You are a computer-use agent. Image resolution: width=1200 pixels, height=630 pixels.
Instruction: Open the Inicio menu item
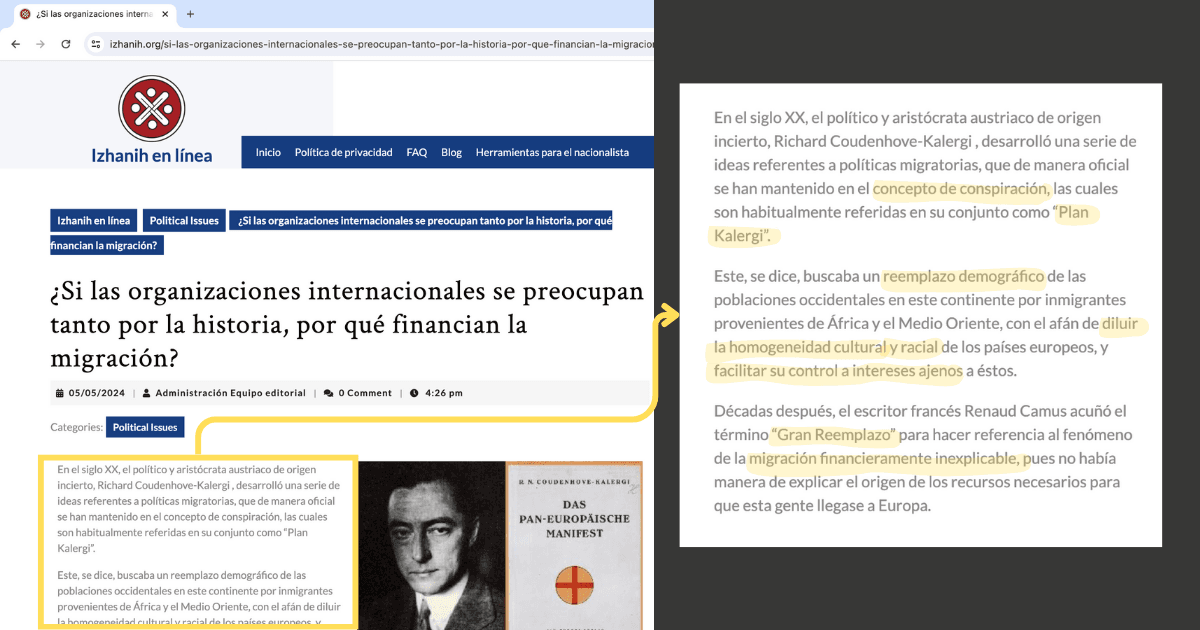268,152
